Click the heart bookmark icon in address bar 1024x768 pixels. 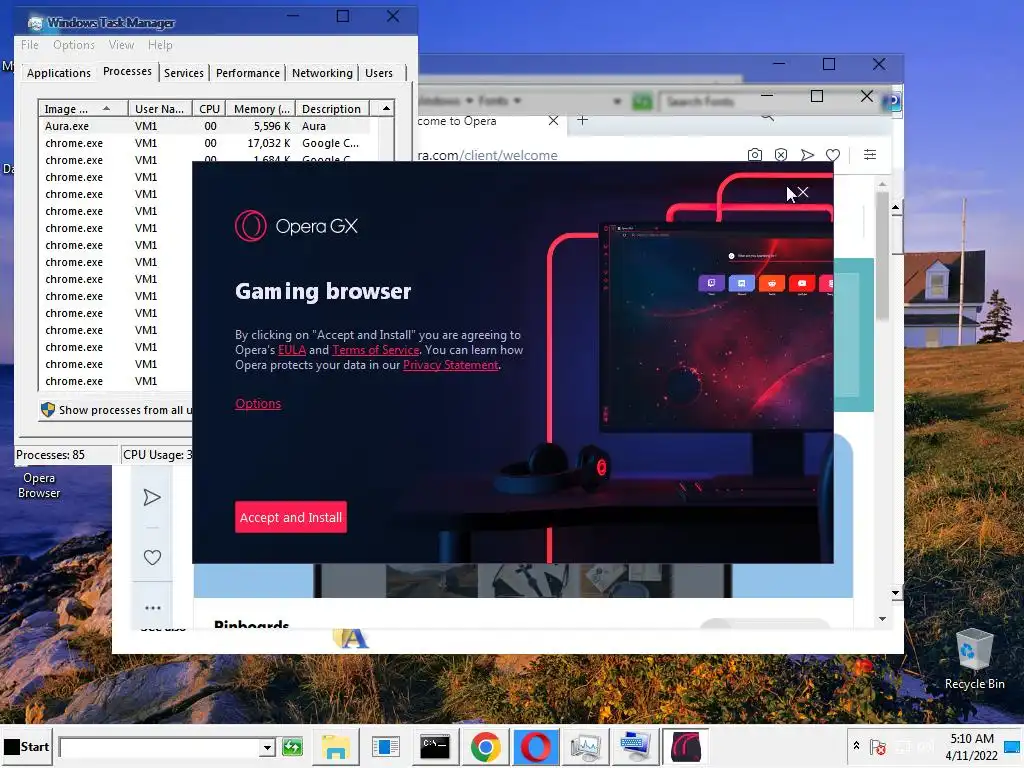(x=833, y=155)
